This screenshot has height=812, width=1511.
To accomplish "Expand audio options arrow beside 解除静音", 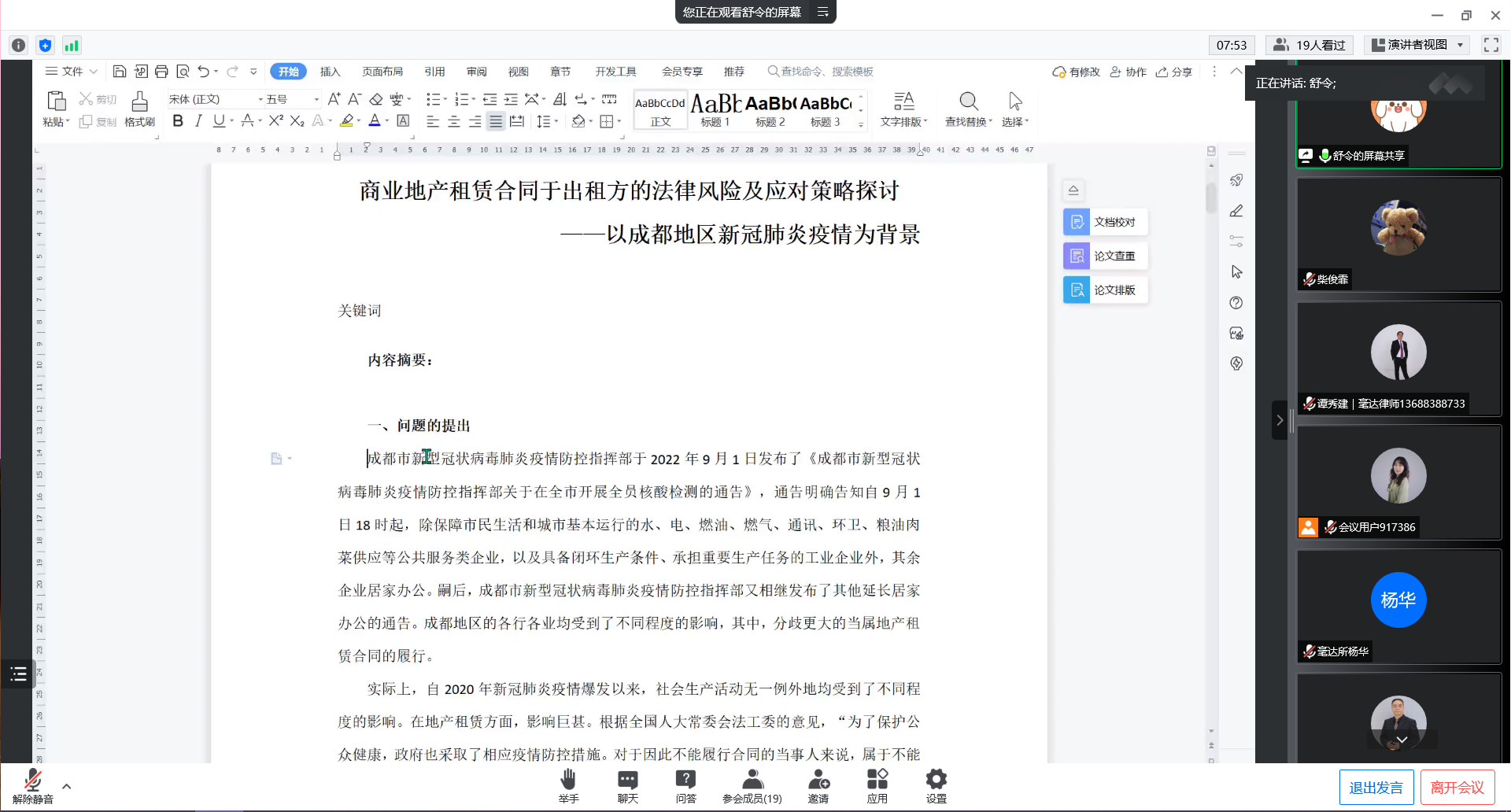I will (x=67, y=786).
